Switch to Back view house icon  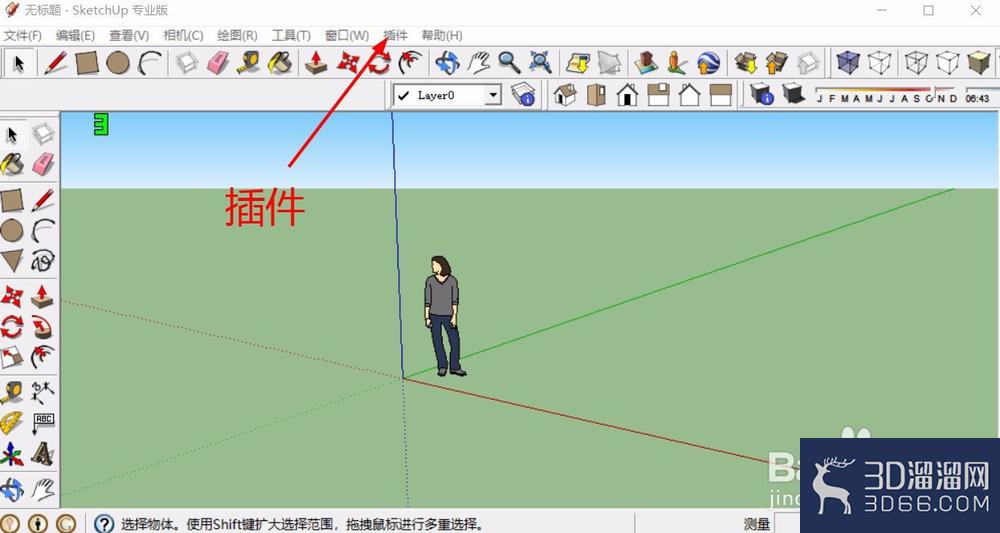(x=689, y=94)
